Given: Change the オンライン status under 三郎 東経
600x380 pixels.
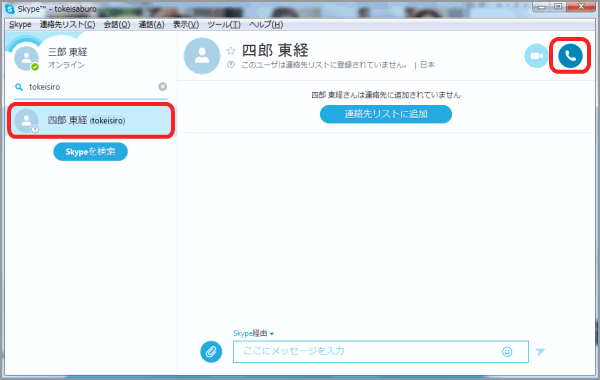Looking at the screenshot, I should [x=66, y=65].
